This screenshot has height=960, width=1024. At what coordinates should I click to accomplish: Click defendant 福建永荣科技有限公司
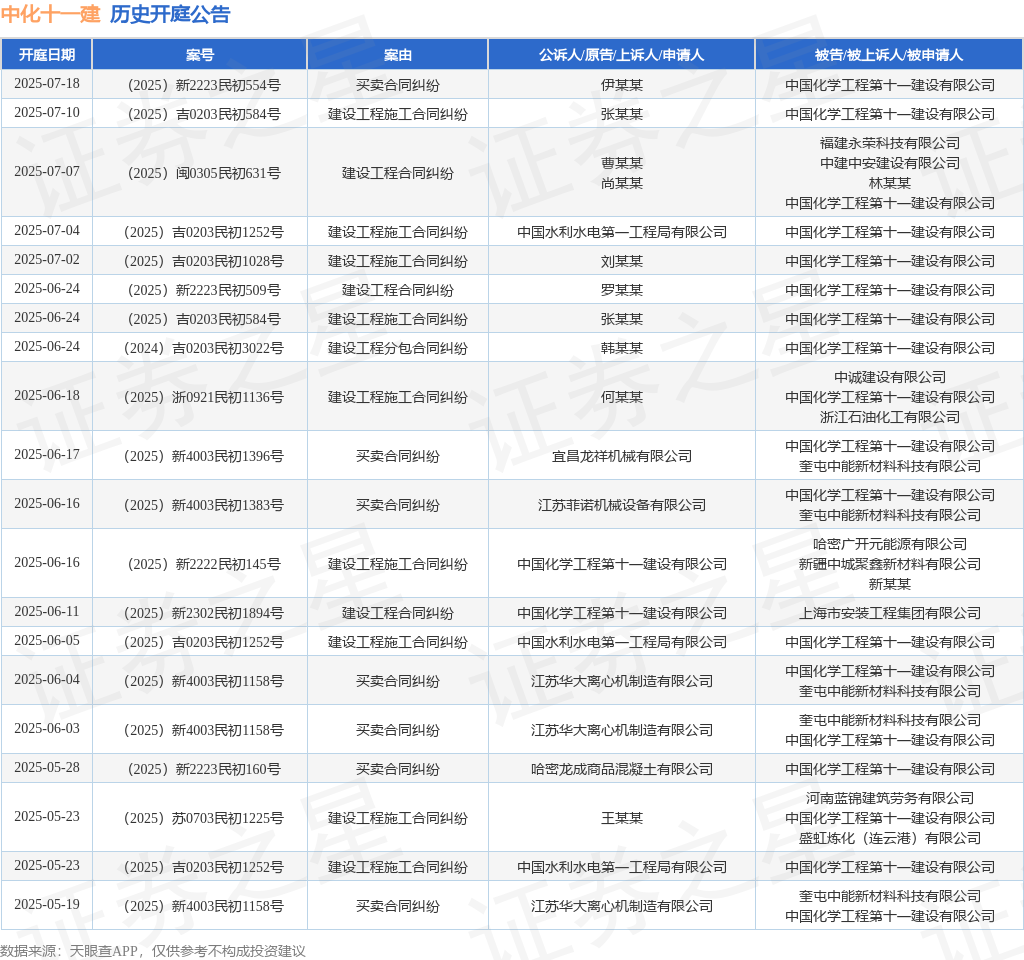tap(889, 143)
